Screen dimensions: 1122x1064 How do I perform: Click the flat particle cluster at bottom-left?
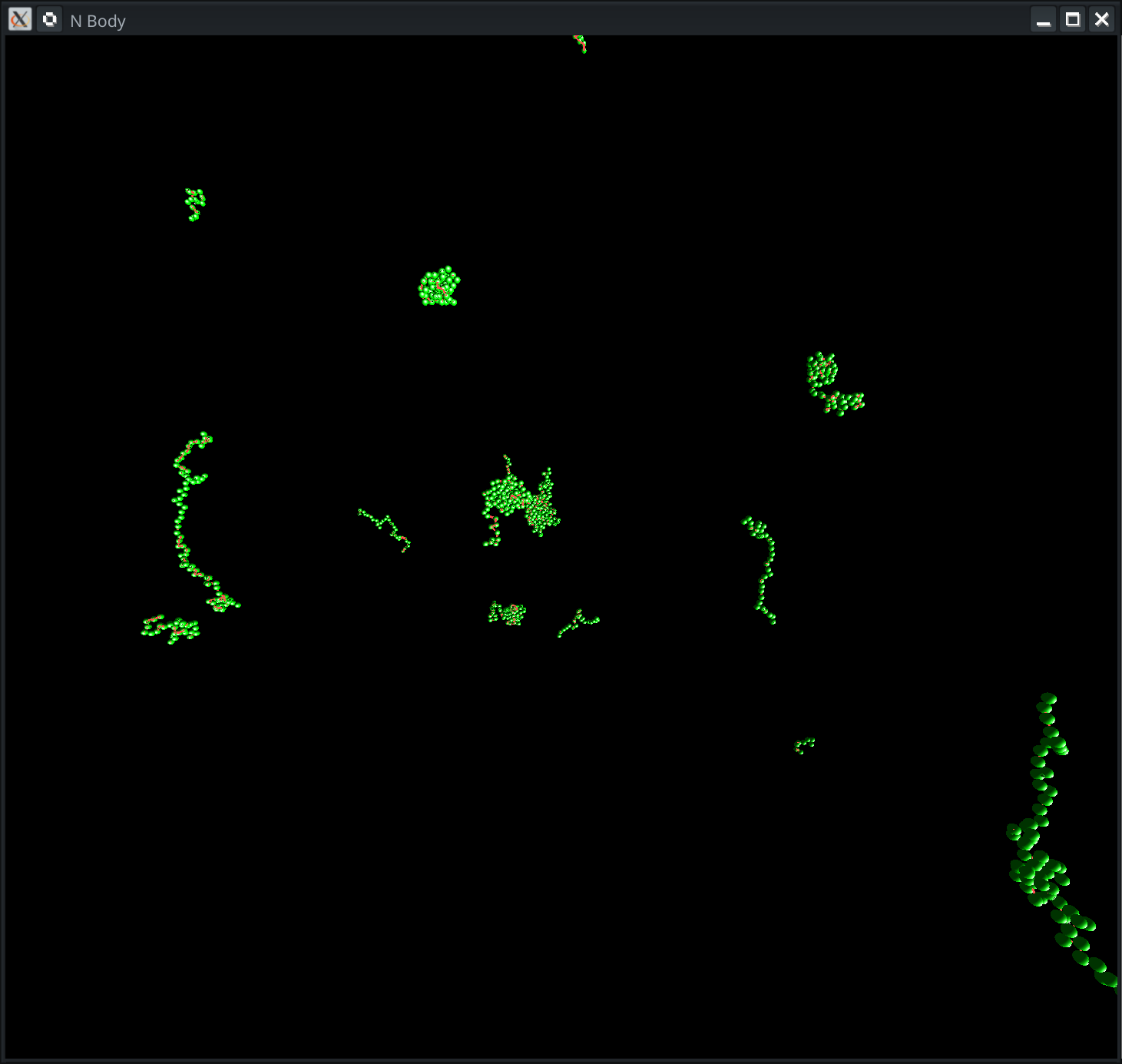pyautogui.click(x=171, y=628)
